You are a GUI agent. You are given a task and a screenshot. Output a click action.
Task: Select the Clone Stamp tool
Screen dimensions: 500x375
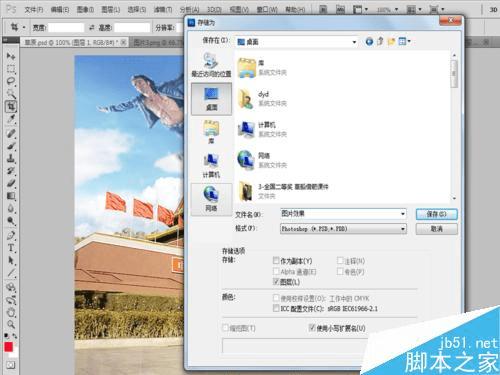click(x=11, y=158)
